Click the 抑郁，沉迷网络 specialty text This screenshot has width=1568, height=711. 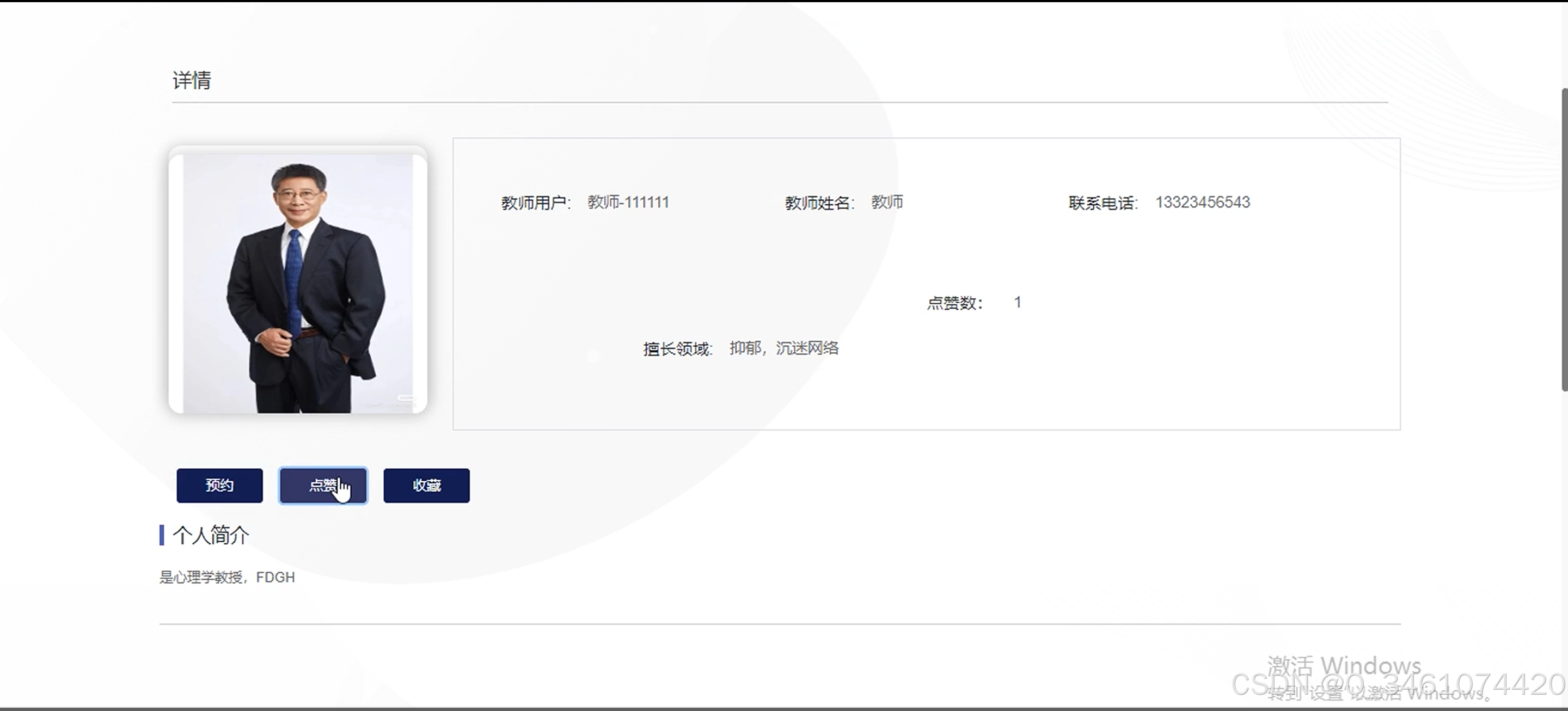point(783,348)
